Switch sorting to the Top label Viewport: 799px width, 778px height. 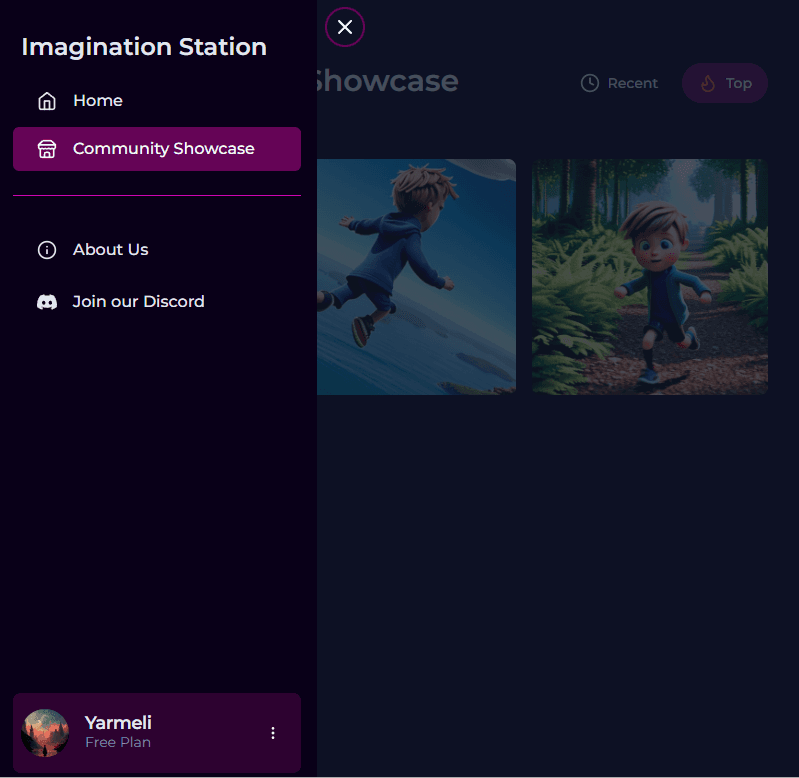pos(739,83)
